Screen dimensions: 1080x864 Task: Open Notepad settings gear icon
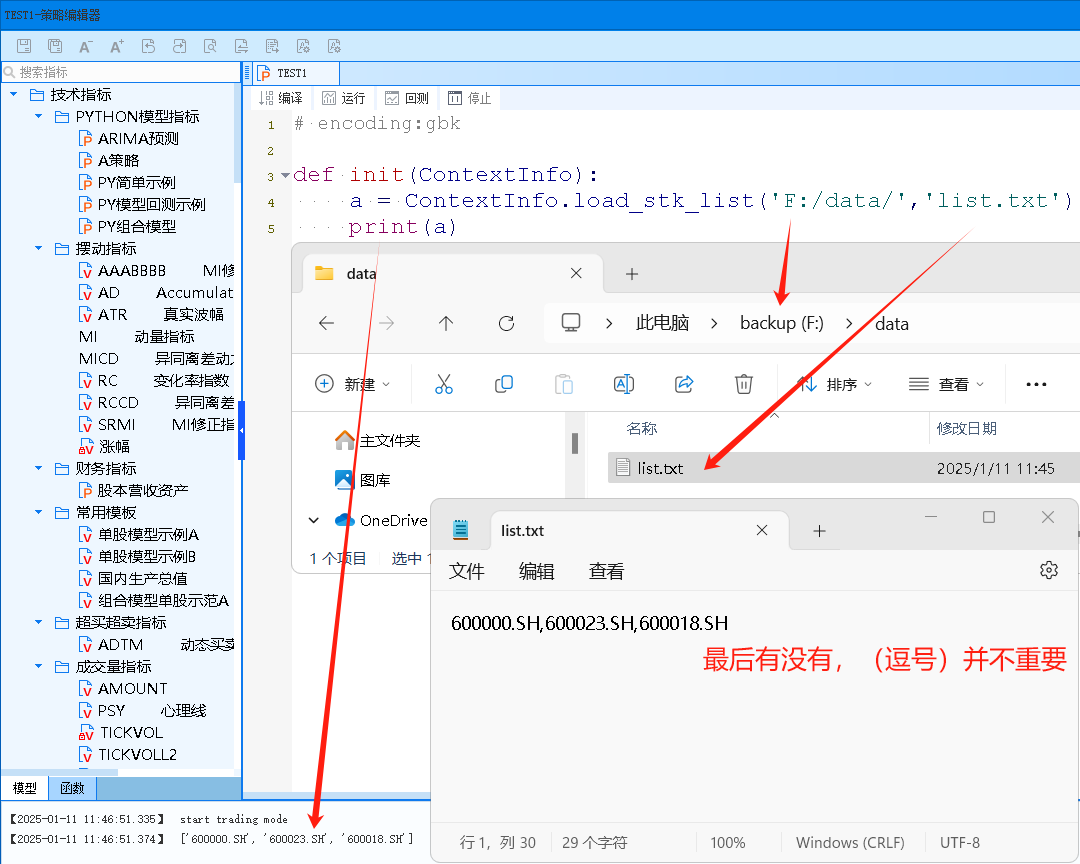(1048, 570)
